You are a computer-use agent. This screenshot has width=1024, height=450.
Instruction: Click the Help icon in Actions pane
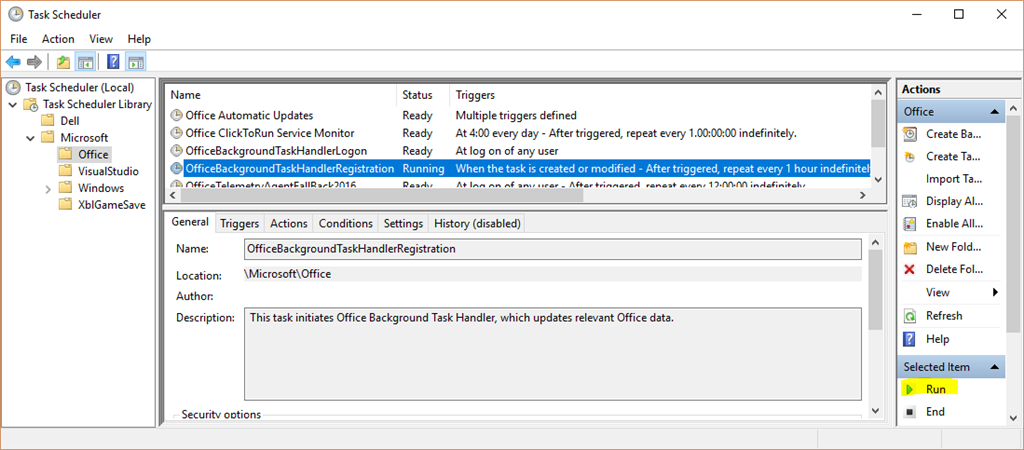coord(910,339)
